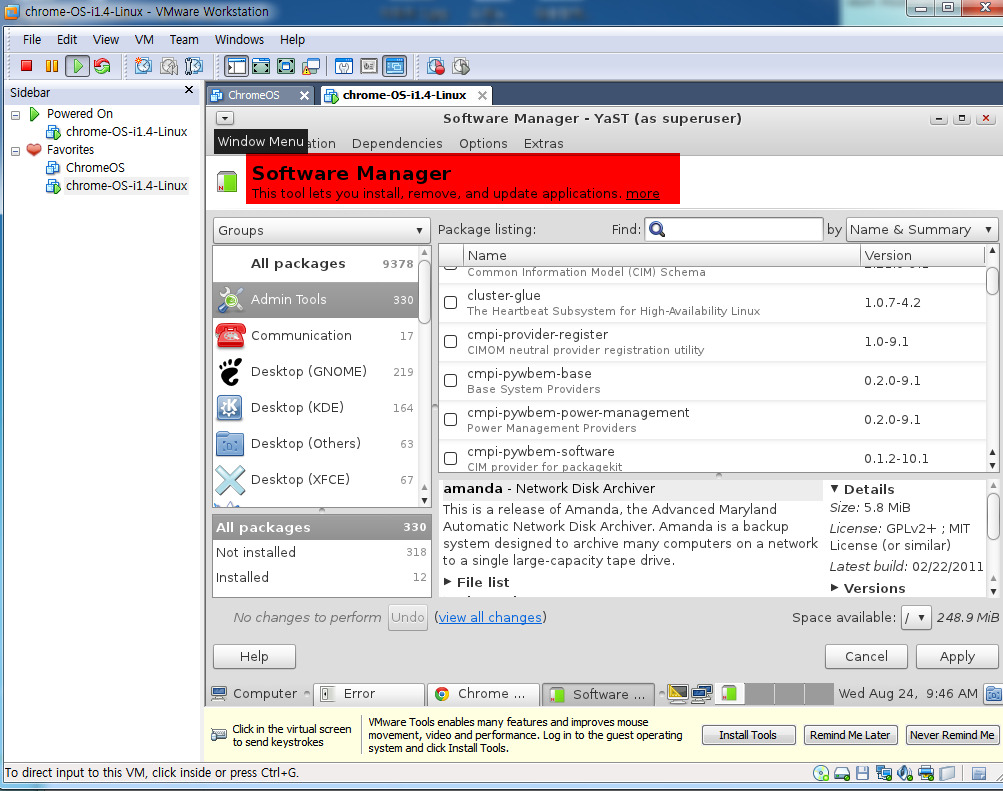Screen dimensions: 1003x791
Task: Click the package listing vertical scrollbar
Action: (x=992, y=370)
